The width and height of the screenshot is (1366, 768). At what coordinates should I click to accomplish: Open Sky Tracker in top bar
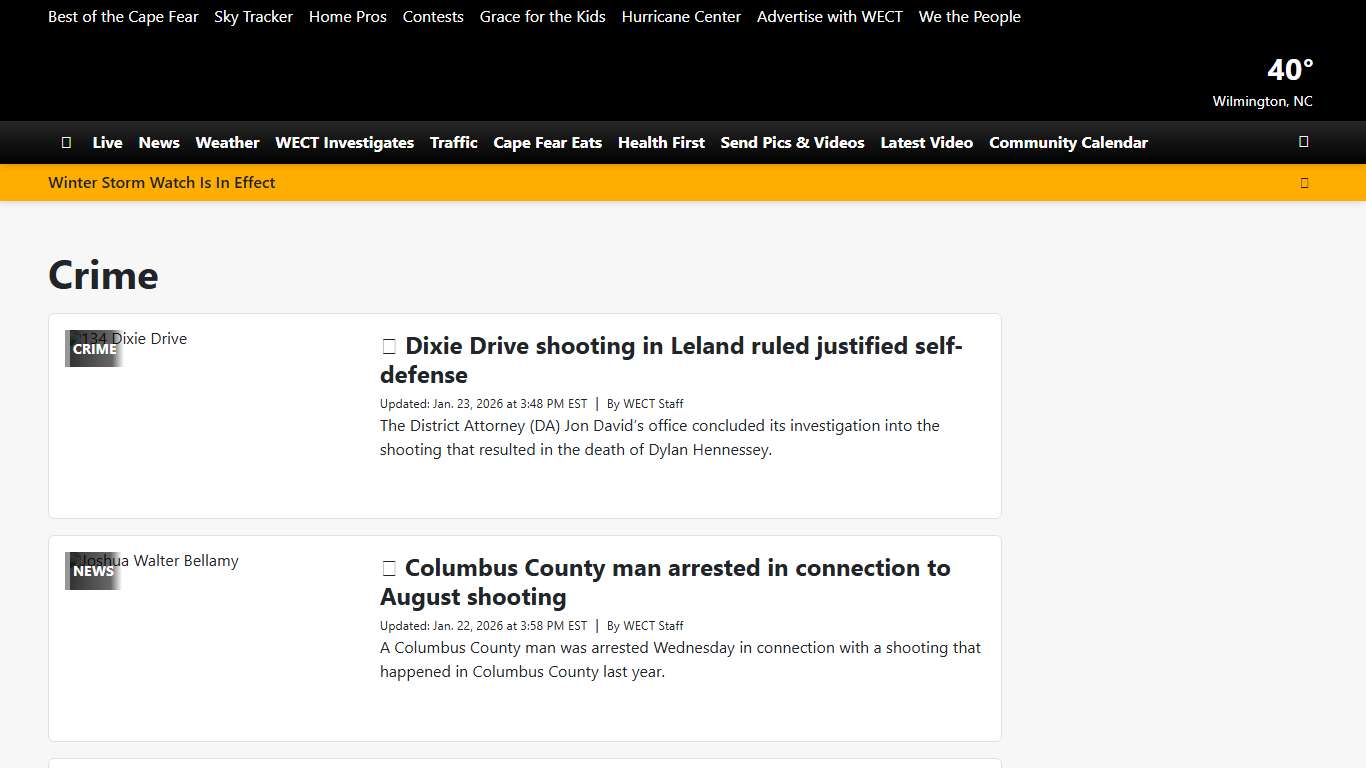[253, 17]
